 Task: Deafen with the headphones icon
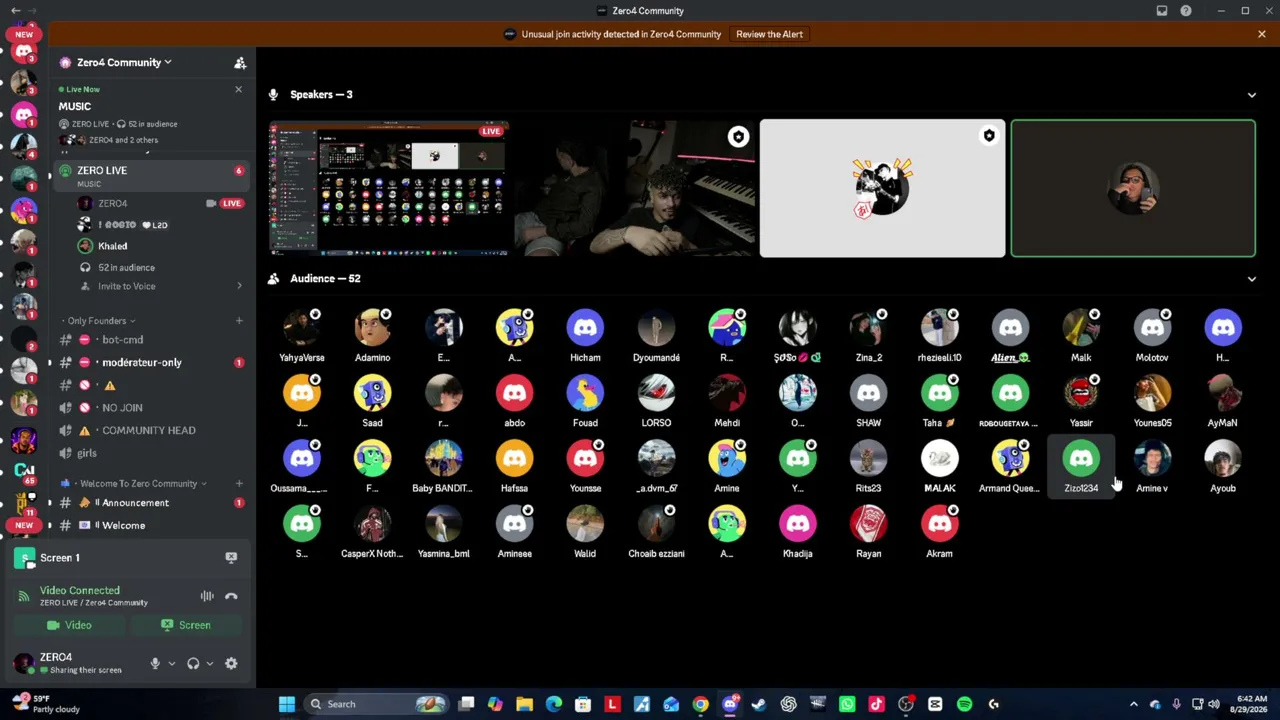tap(193, 664)
